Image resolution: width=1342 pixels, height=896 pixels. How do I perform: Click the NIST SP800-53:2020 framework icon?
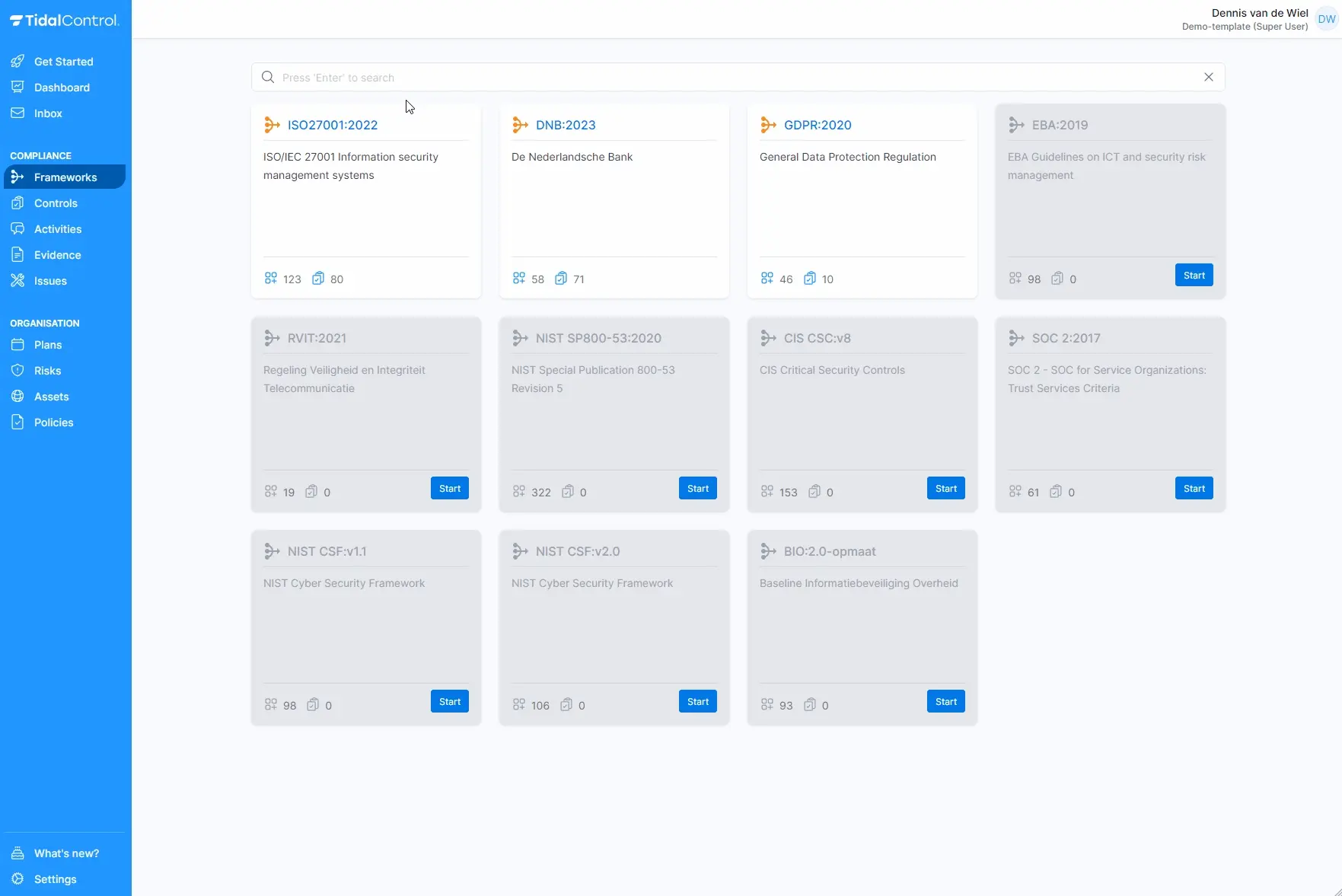click(x=520, y=338)
